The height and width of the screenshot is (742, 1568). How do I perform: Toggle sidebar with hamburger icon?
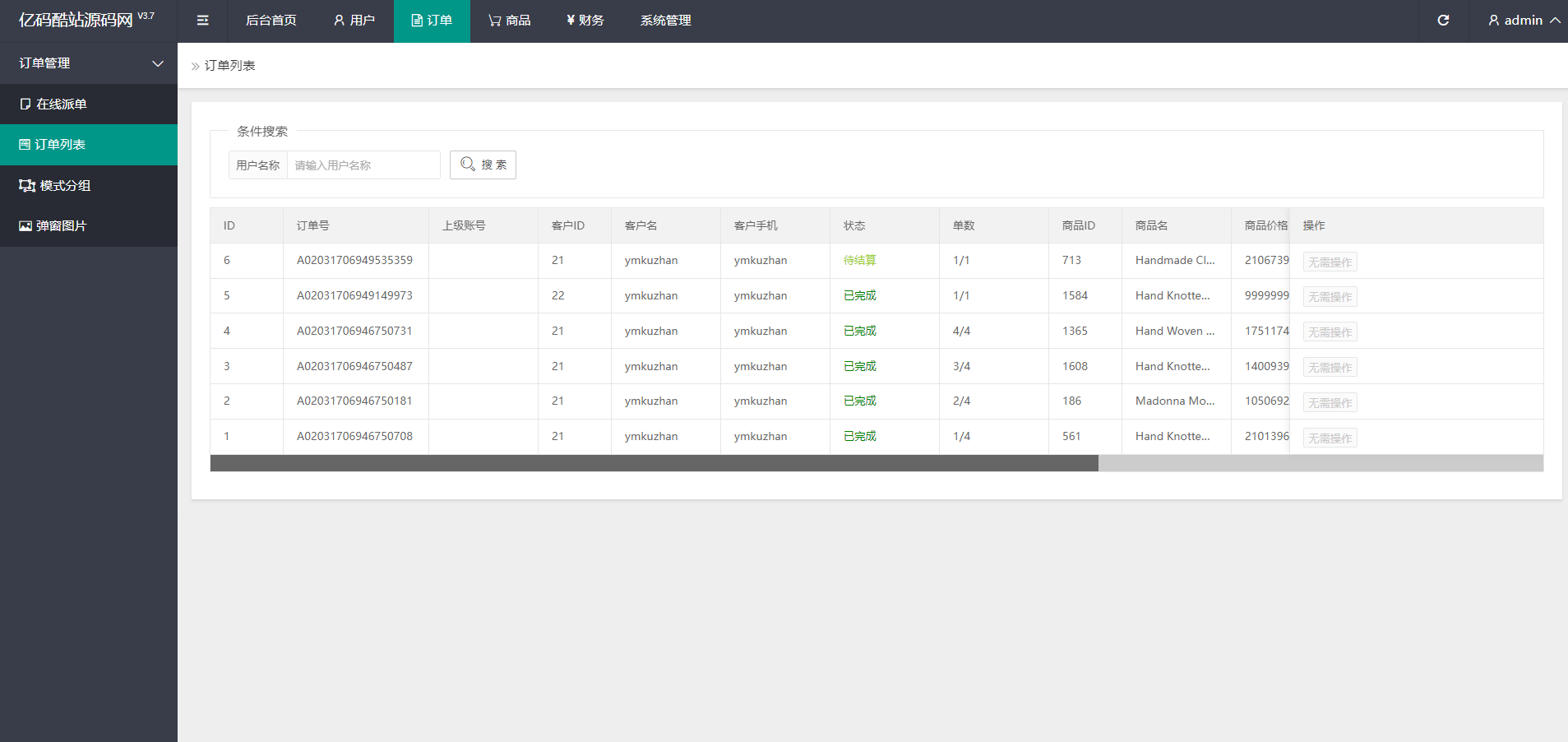pyautogui.click(x=202, y=21)
